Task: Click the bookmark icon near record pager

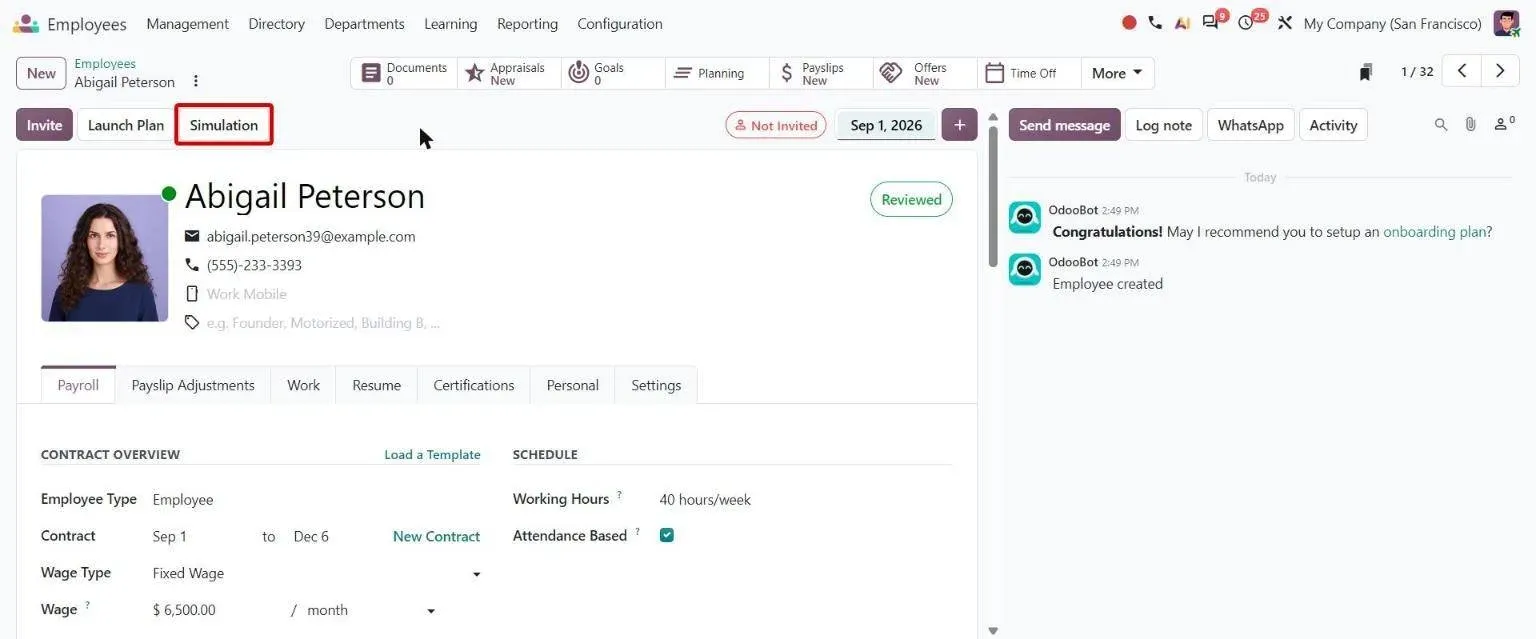Action: coord(1366,72)
